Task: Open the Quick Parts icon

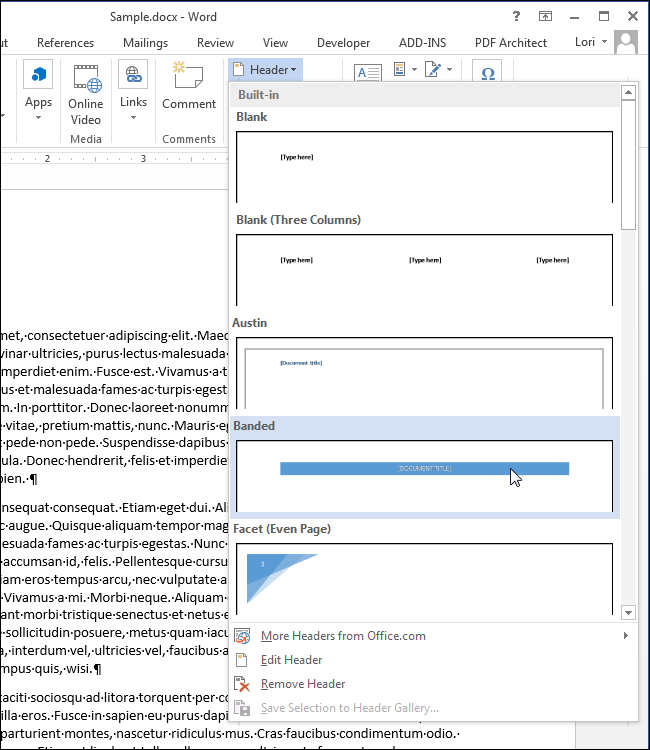Action: (400, 69)
